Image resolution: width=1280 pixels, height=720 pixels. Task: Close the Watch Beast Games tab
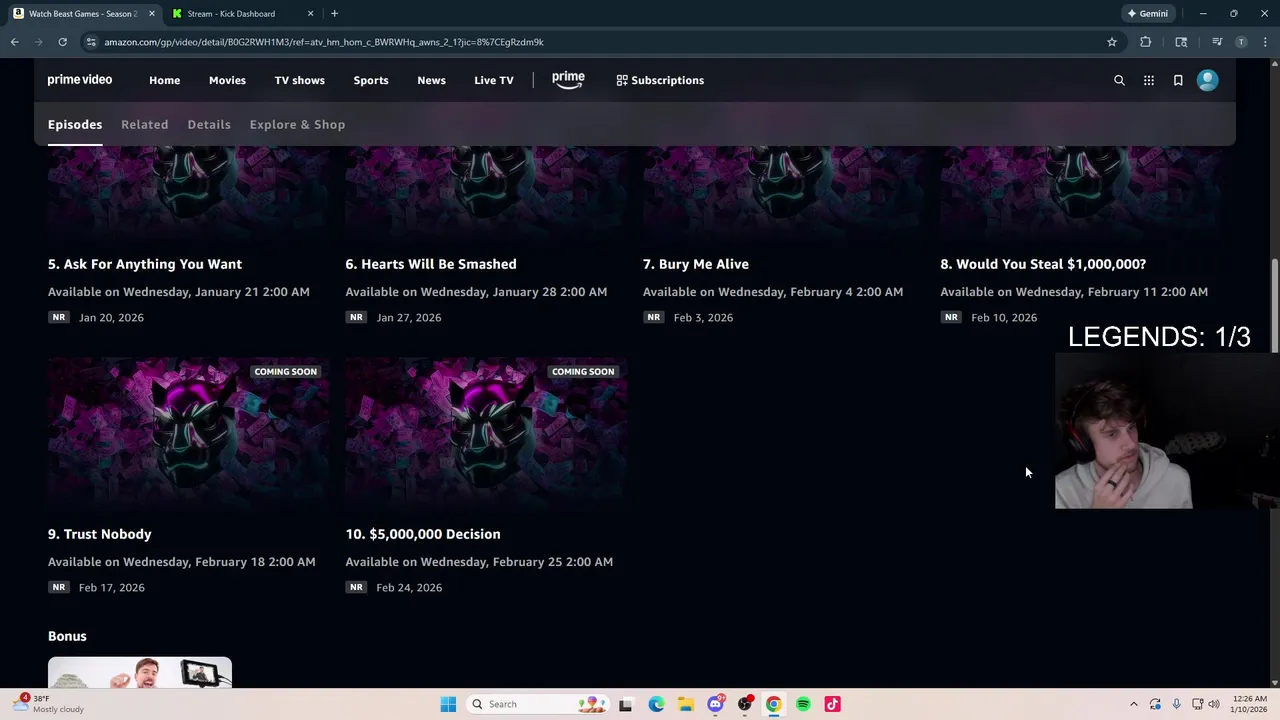pos(151,14)
